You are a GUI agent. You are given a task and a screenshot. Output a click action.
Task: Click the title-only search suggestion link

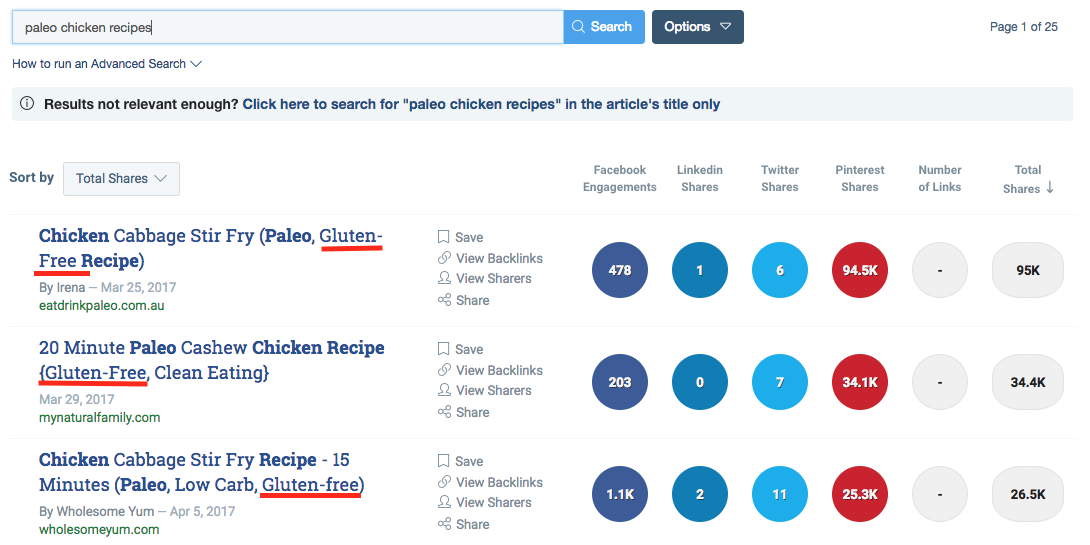[x=481, y=104]
